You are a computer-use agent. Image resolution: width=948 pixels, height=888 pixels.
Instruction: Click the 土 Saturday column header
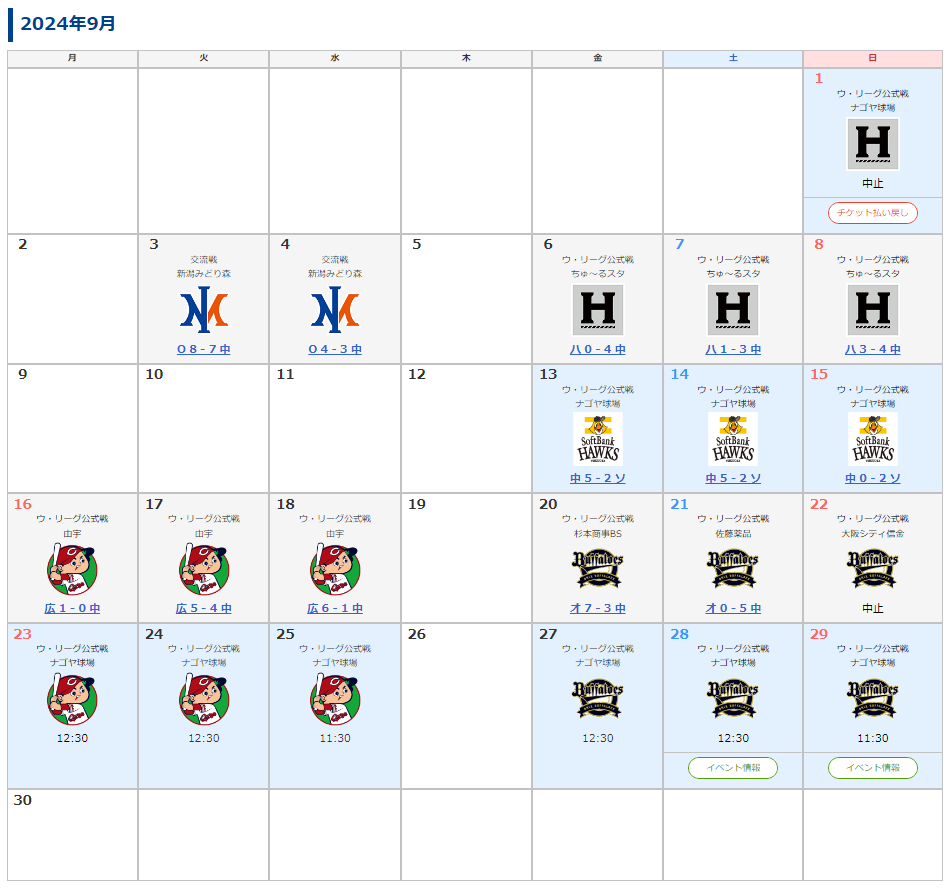(733, 58)
